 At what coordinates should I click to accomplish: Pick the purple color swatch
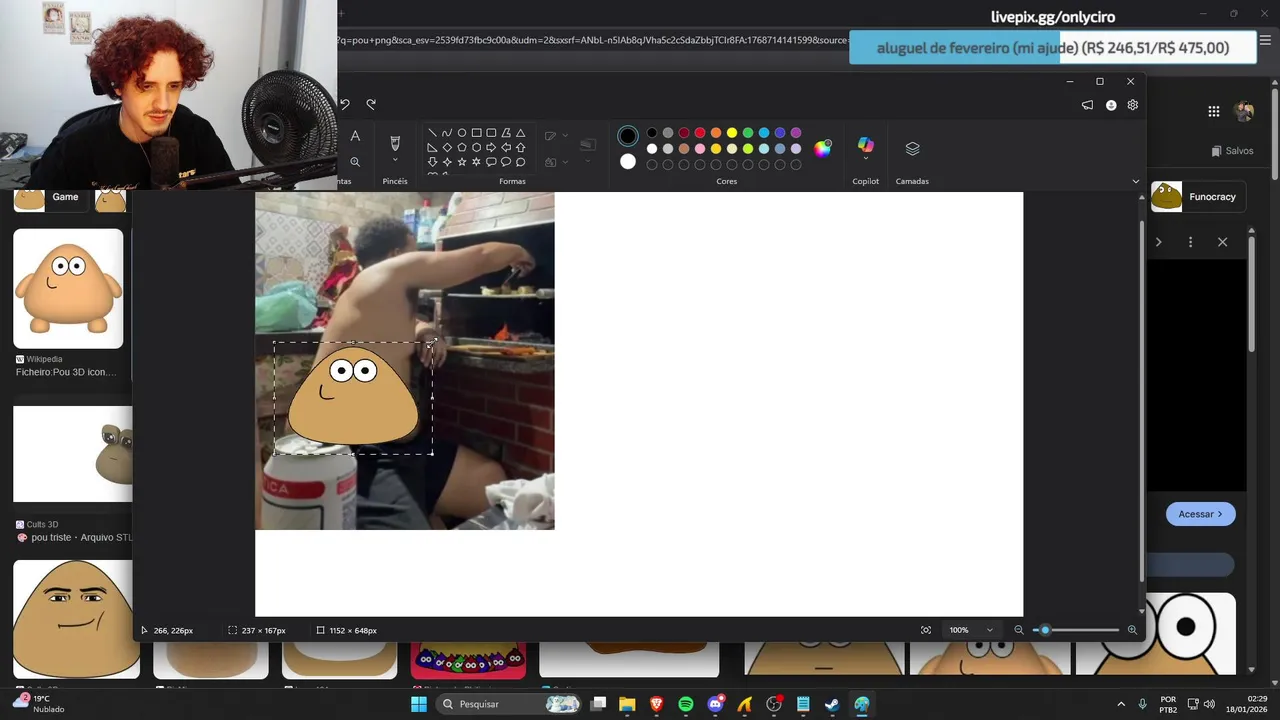coord(796,133)
